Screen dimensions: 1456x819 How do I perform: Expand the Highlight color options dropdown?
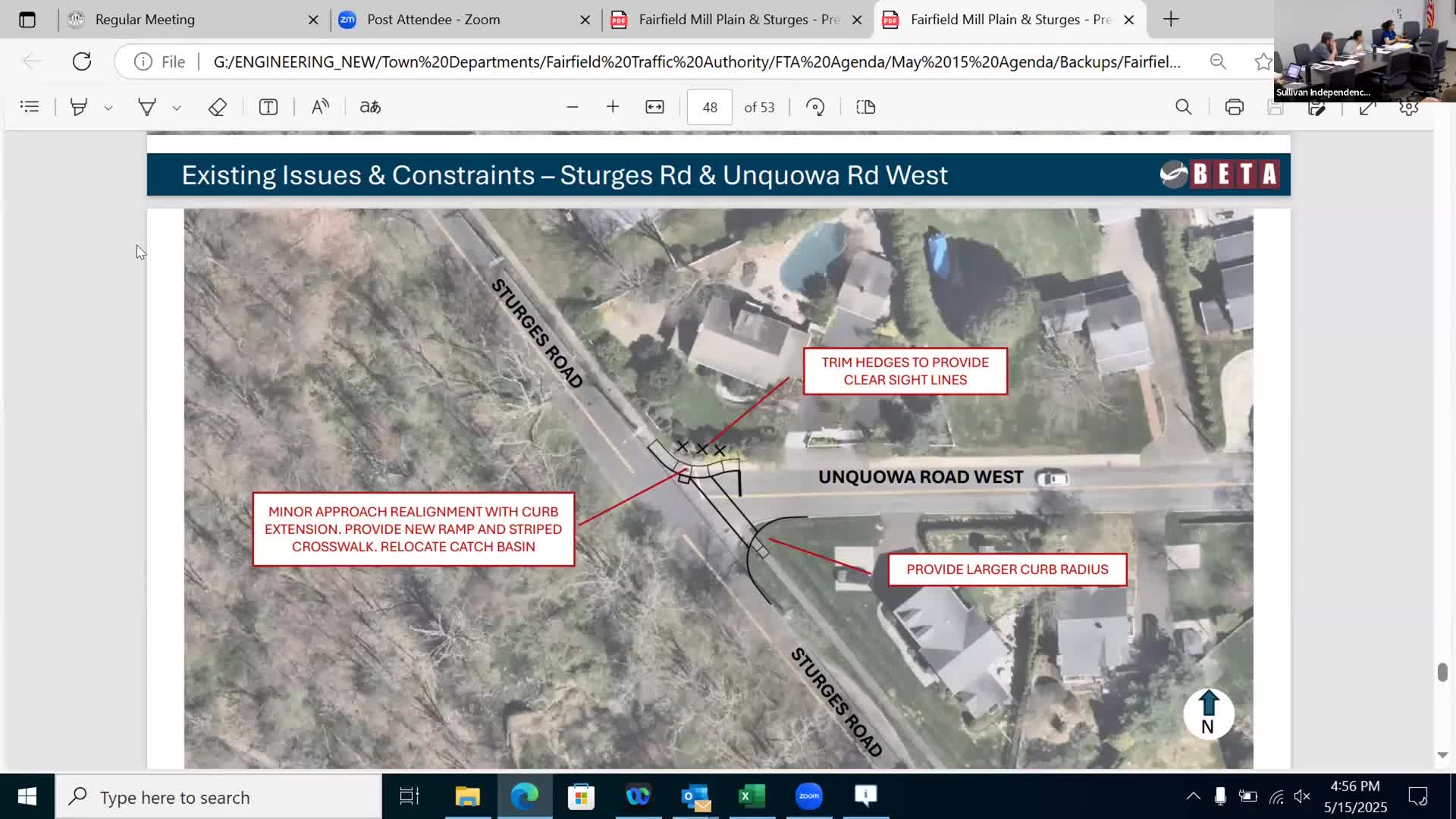(108, 106)
